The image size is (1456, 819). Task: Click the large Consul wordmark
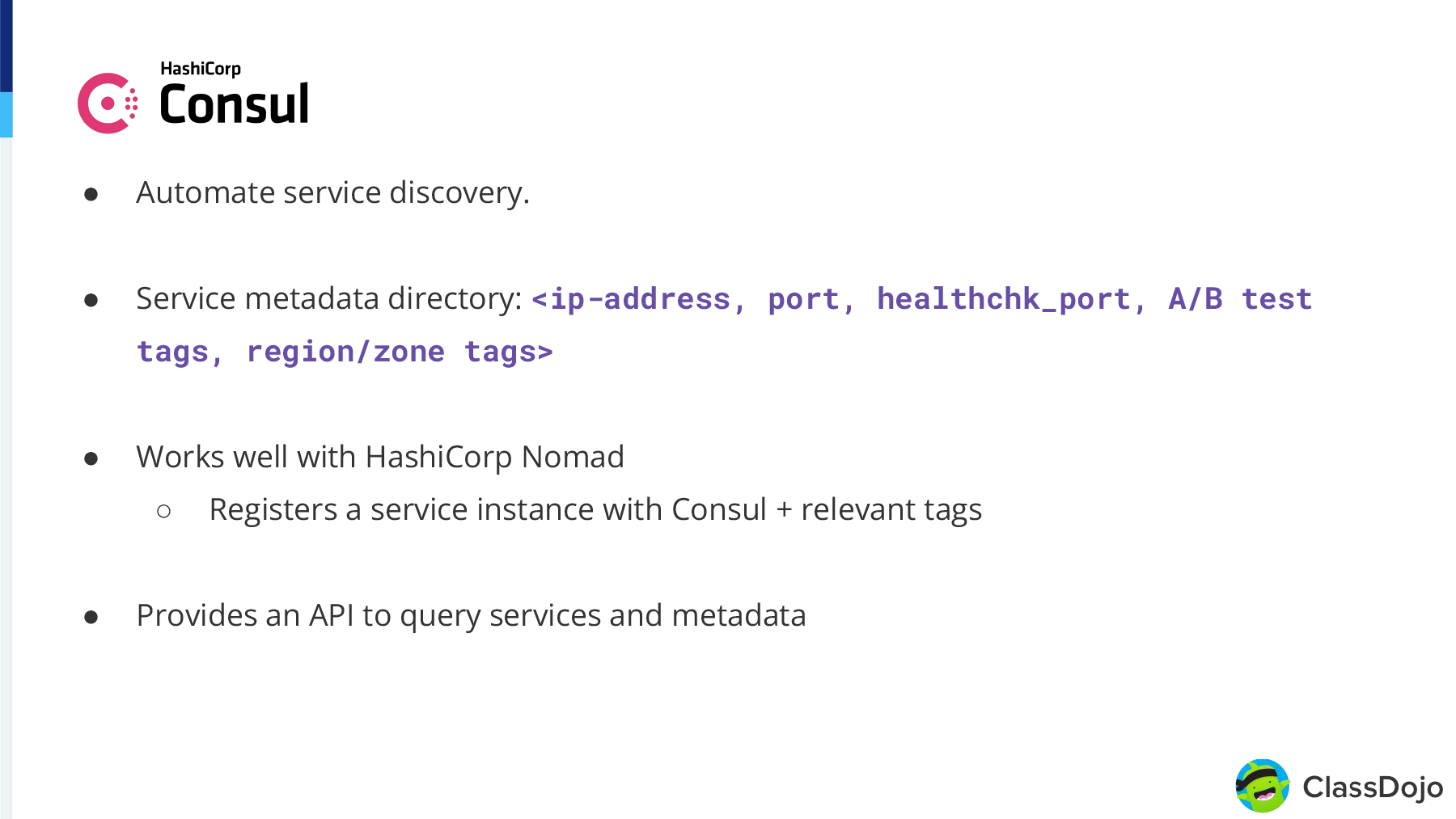[234, 104]
